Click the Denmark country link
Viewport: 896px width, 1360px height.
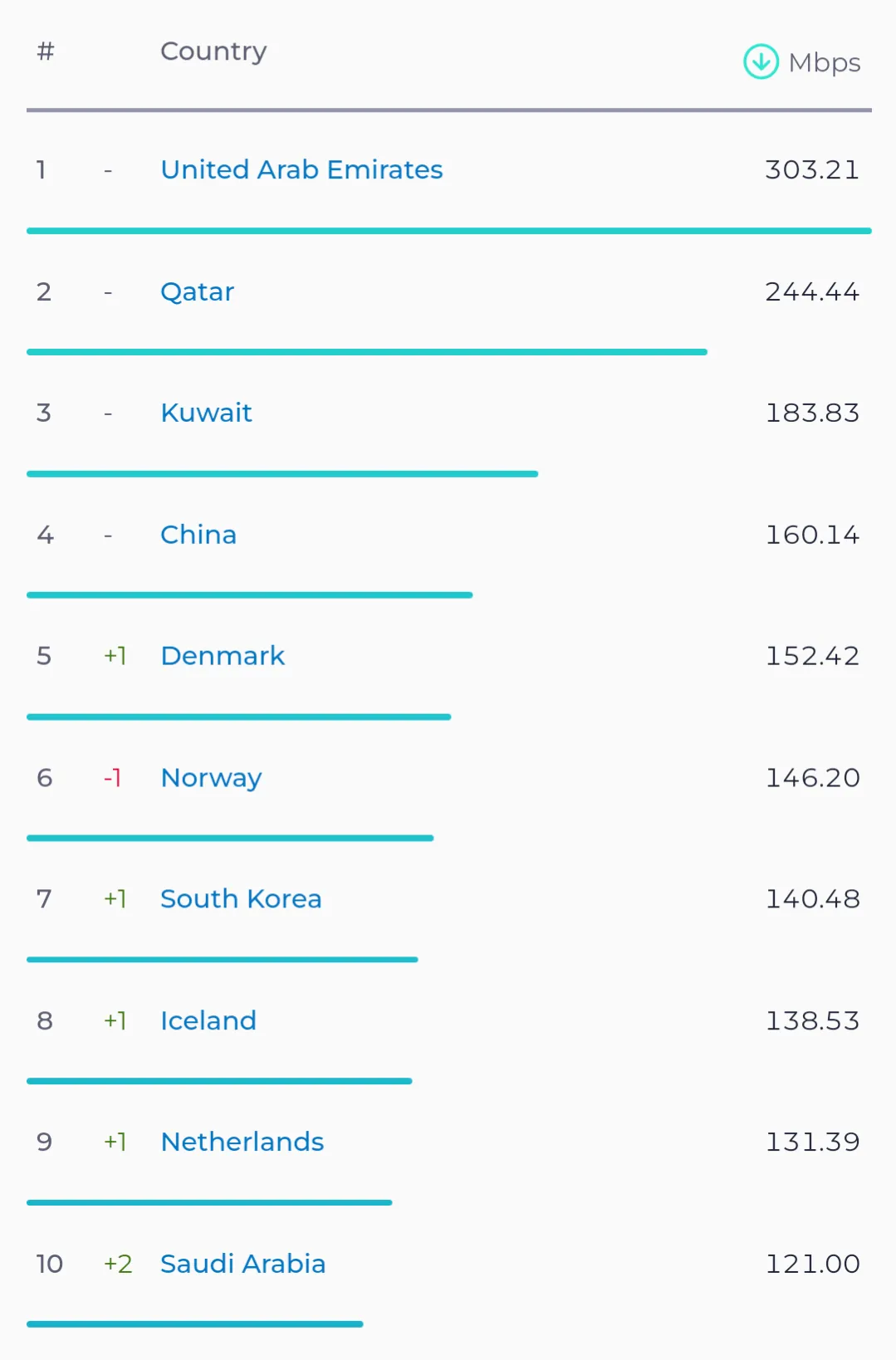[x=223, y=656]
